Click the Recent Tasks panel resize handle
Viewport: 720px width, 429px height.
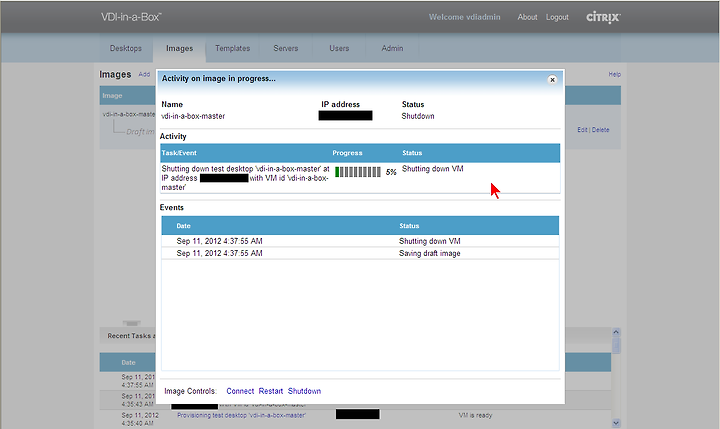131,323
